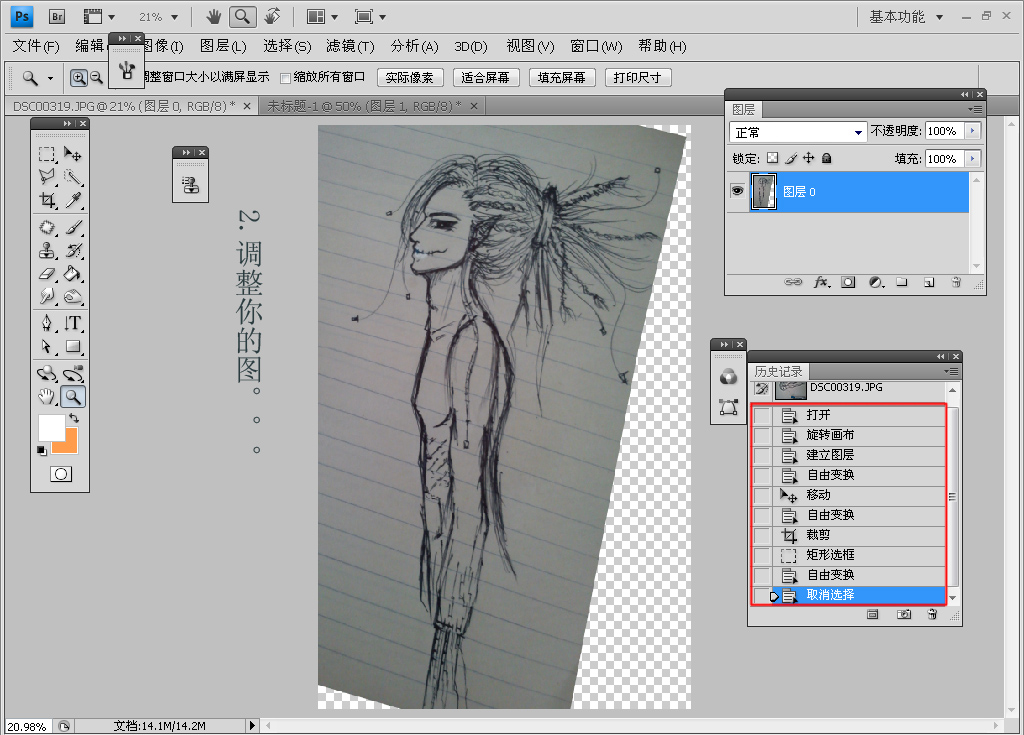Open the 基本功能 workspace dropdown
This screenshot has width=1024, height=735.
click(906, 17)
